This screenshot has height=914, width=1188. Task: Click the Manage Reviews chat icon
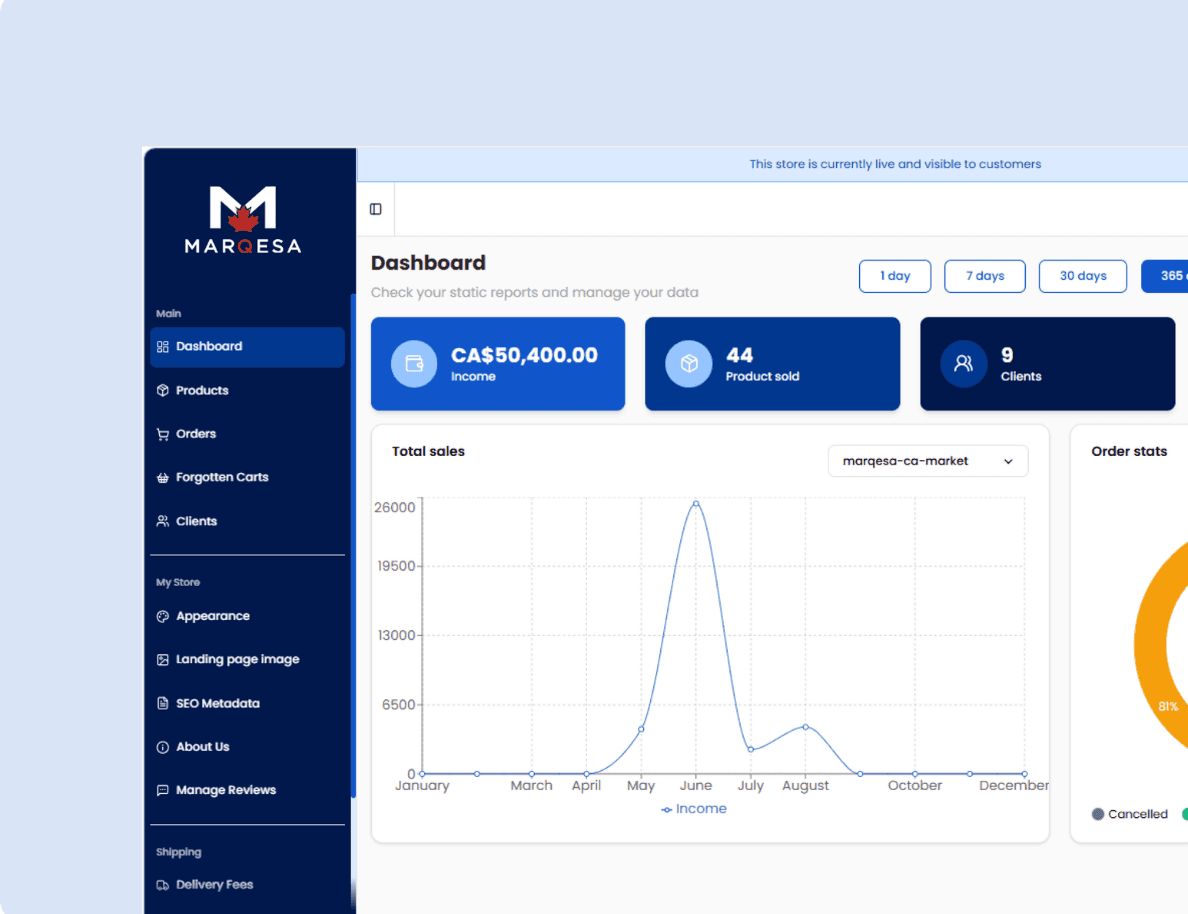163,790
